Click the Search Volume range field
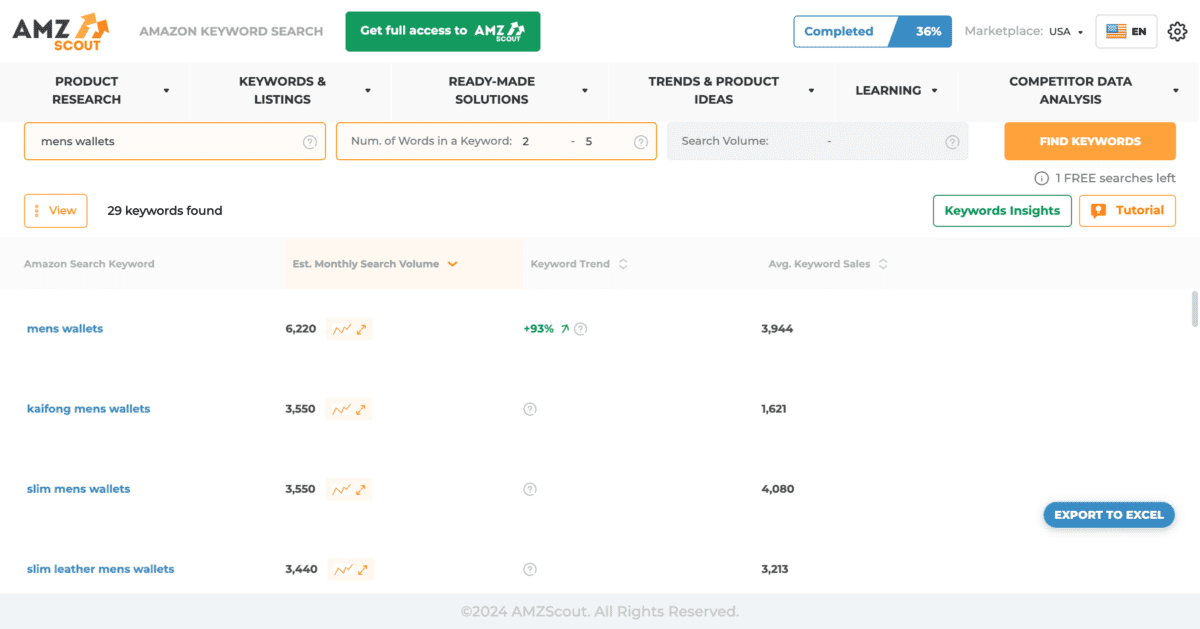The image size is (1200, 629). click(x=818, y=142)
